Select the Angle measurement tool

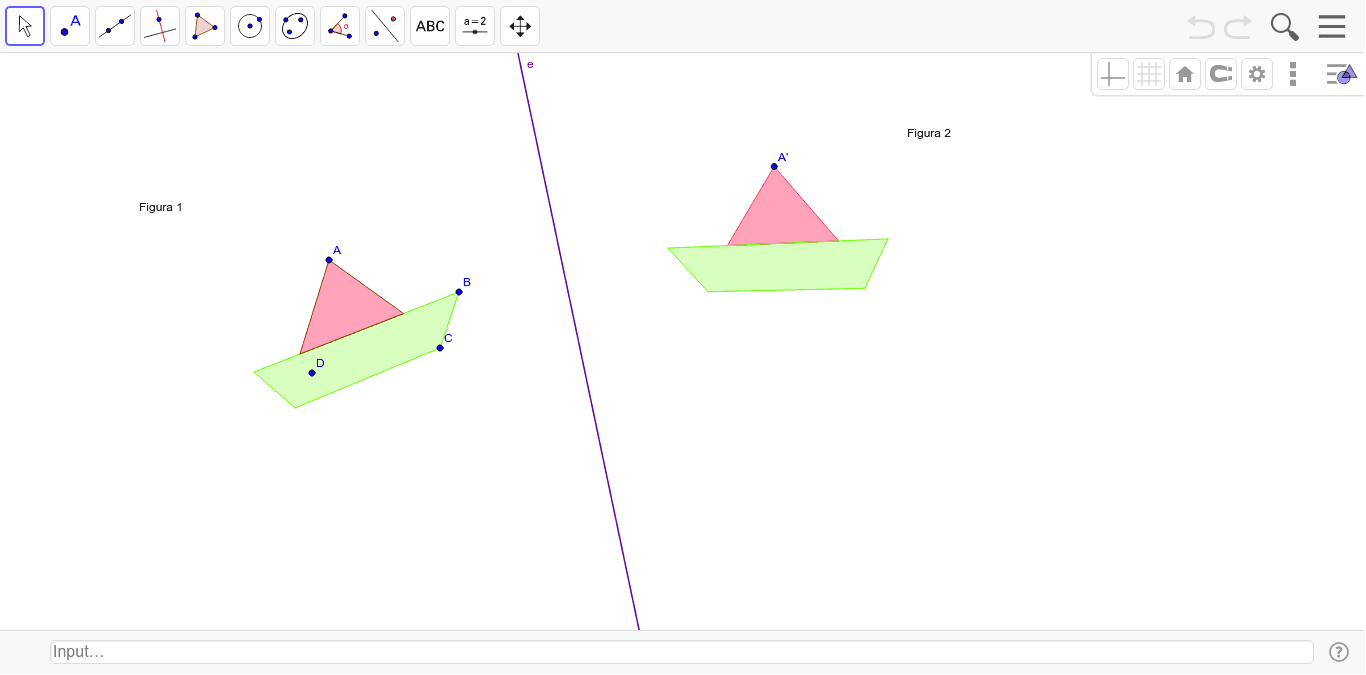340,26
